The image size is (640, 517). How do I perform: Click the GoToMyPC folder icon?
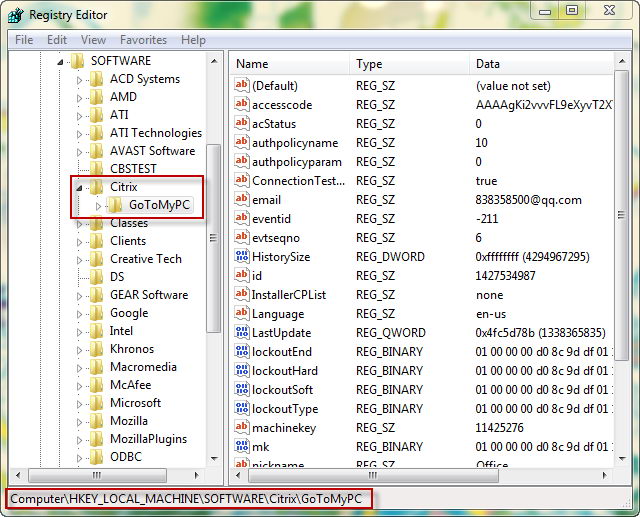click(x=116, y=205)
